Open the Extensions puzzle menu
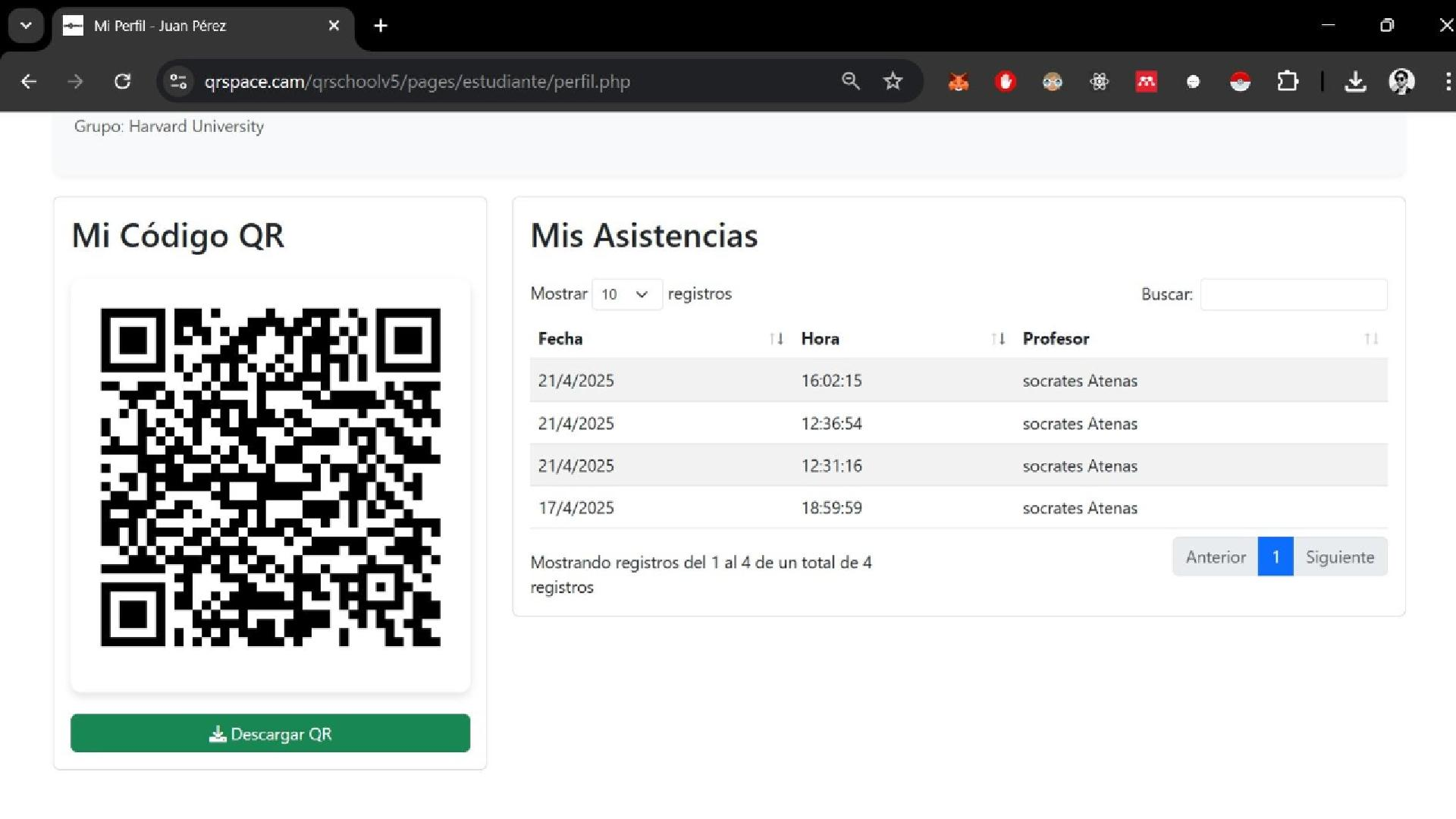Image resolution: width=1456 pixels, height=819 pixels. click(x=1288, y=81)
